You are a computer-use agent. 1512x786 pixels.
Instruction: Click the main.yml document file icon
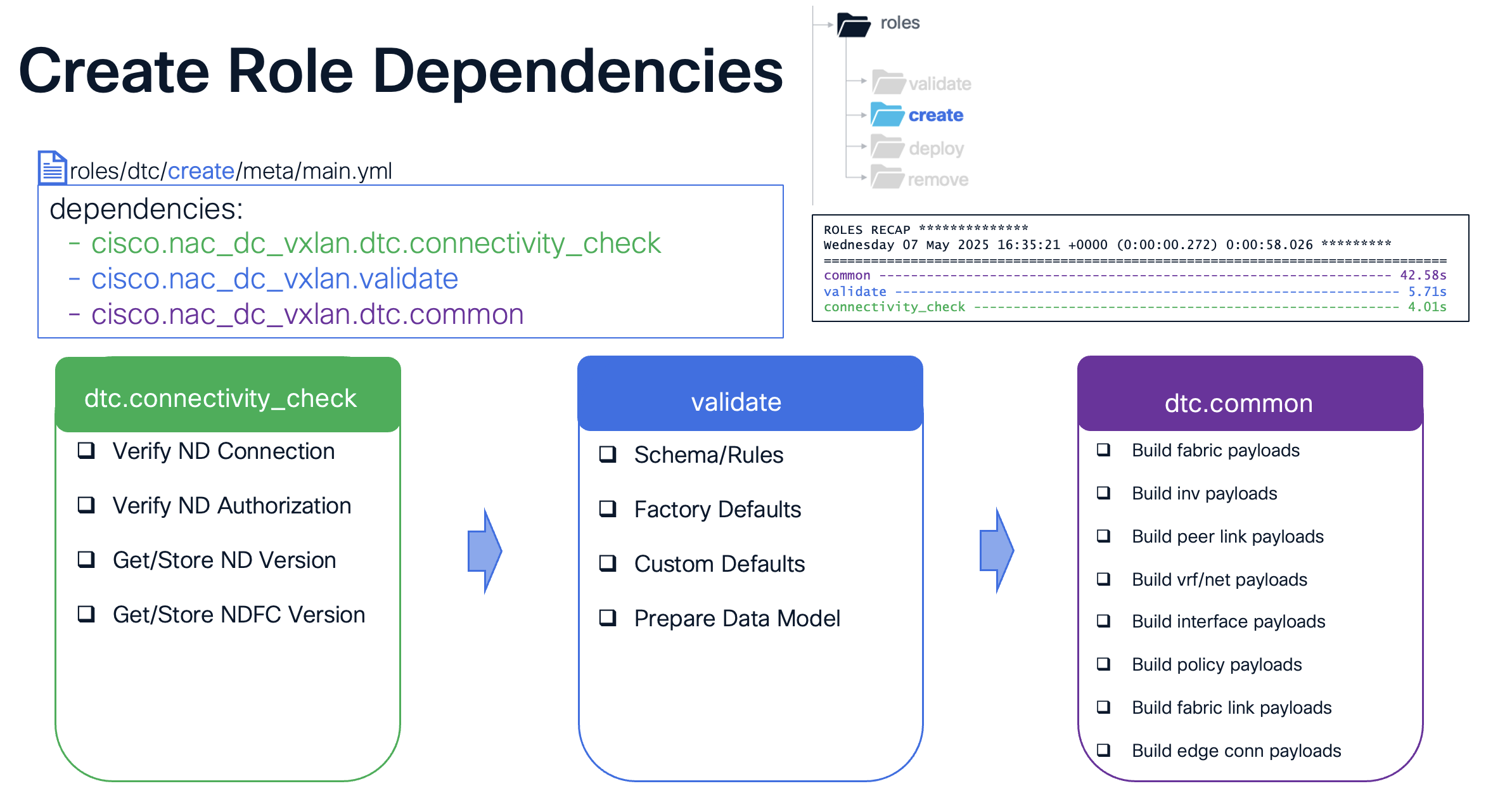tap(53, 168)
